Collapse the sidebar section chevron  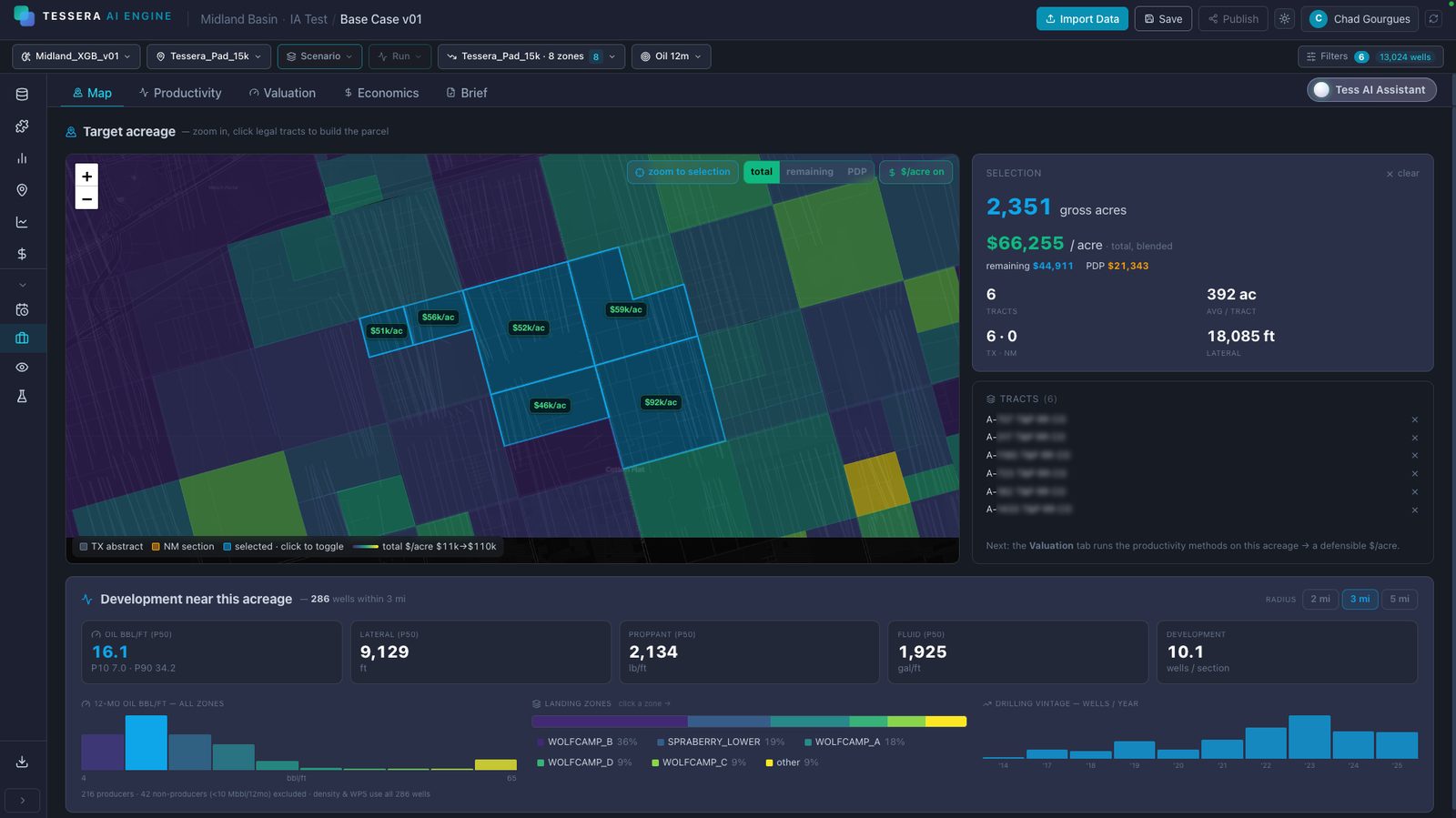(x=22, y=285)
